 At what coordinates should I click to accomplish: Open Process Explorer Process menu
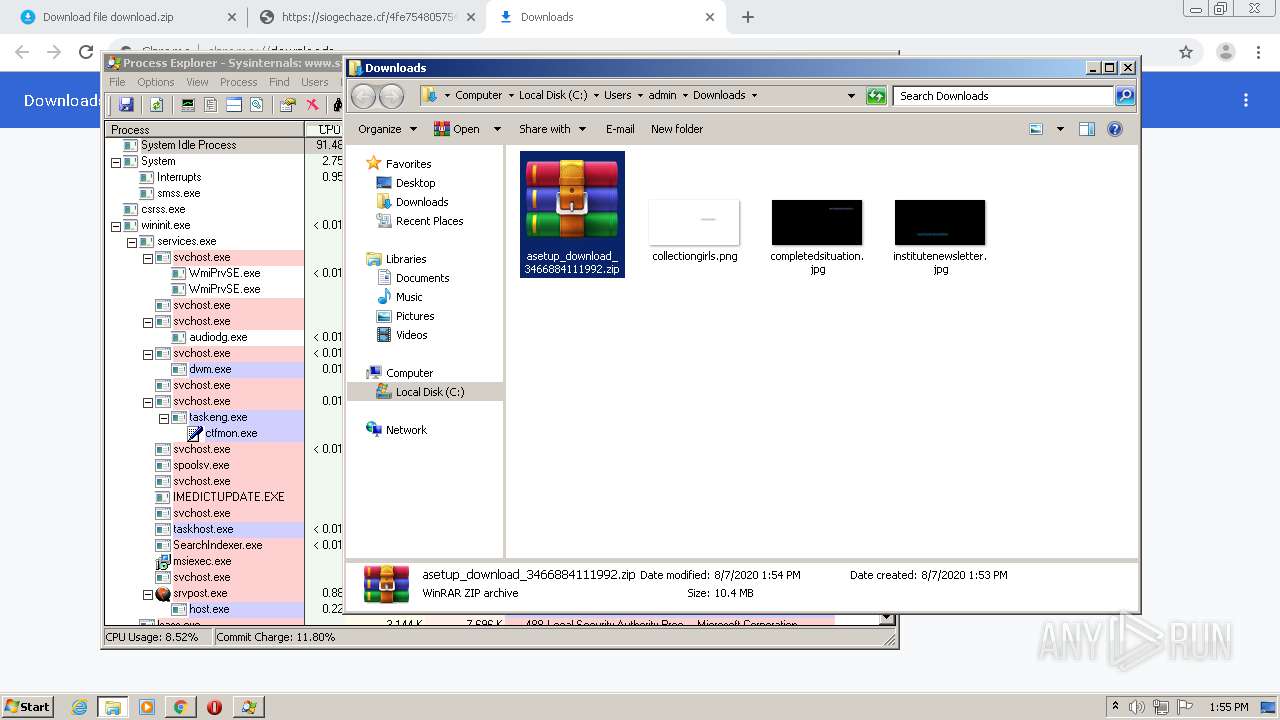point(238,82)
